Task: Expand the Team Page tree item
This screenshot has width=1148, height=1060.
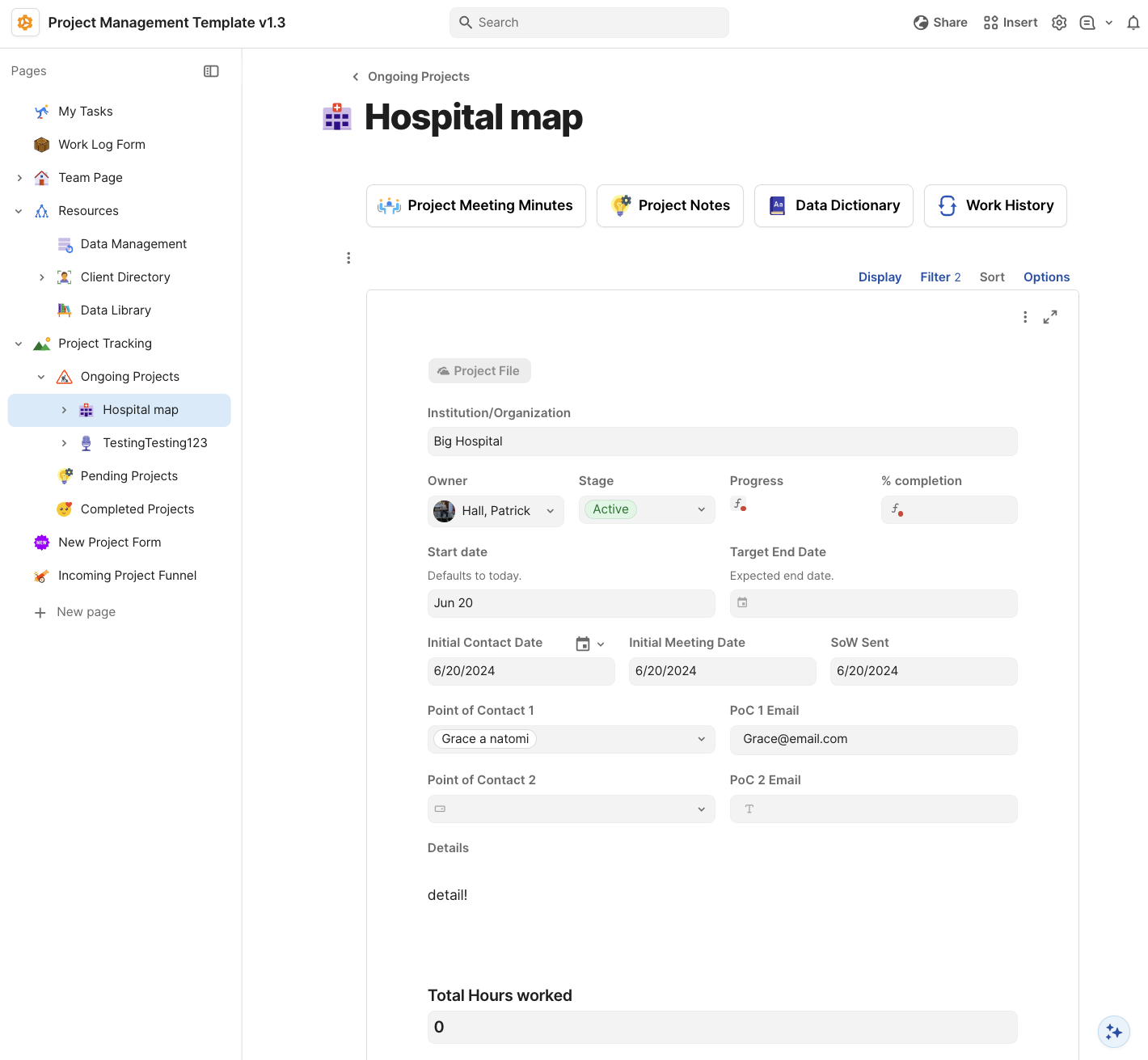Action: (19, 178)
